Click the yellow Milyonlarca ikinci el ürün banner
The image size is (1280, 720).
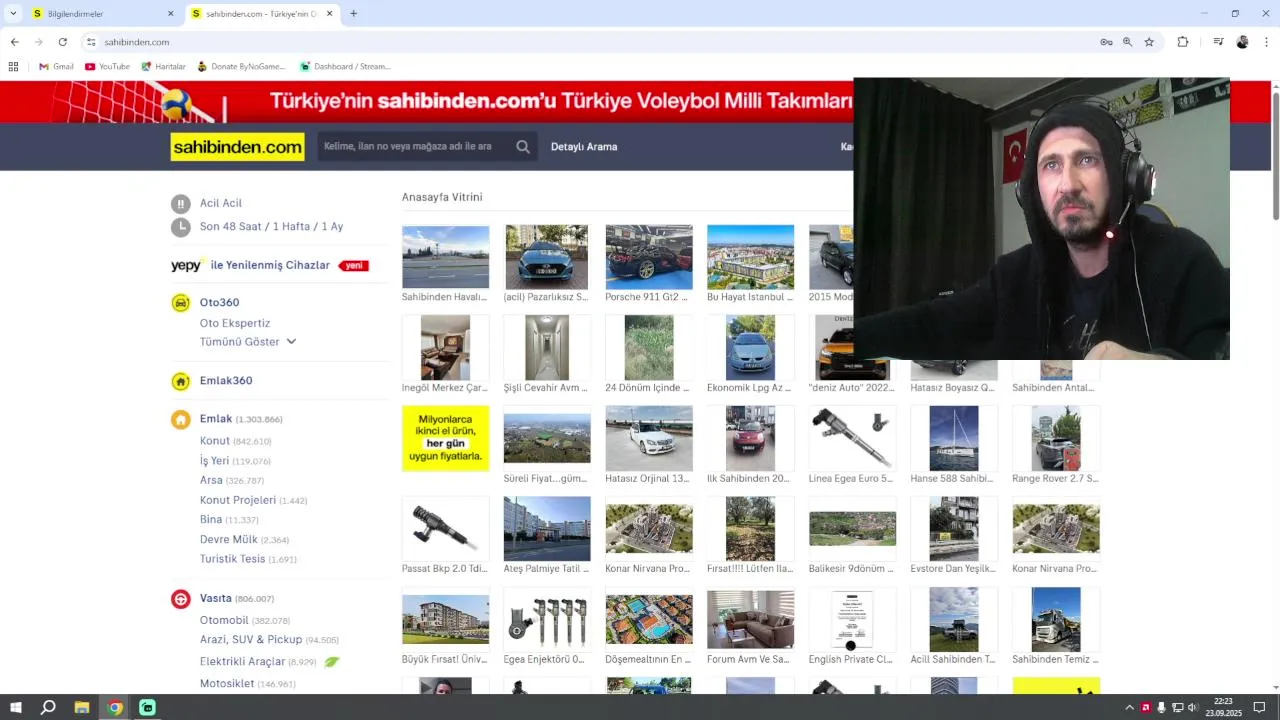445,438
